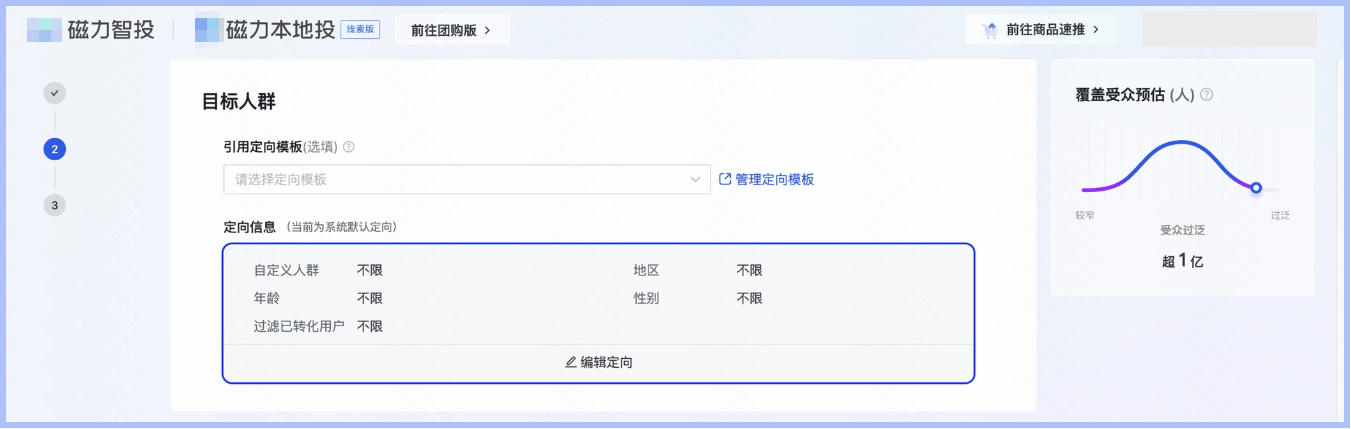Open 前往商品速推 link

1041,30
